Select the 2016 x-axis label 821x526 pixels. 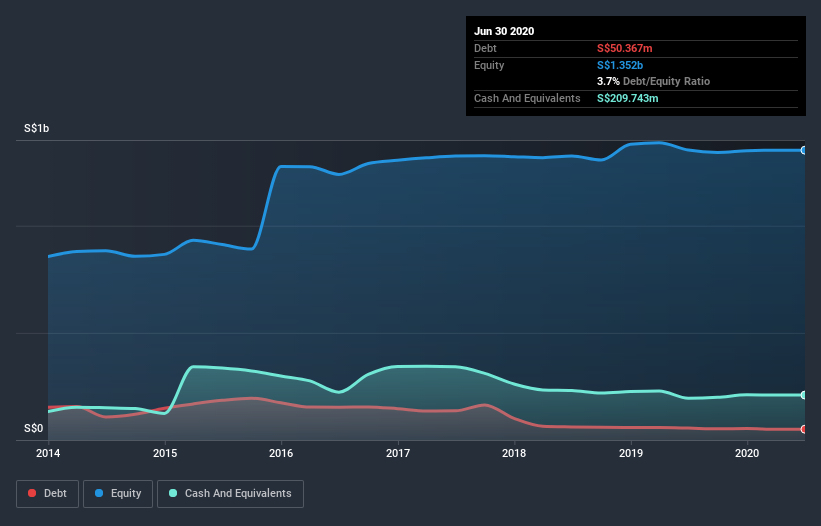281,453
